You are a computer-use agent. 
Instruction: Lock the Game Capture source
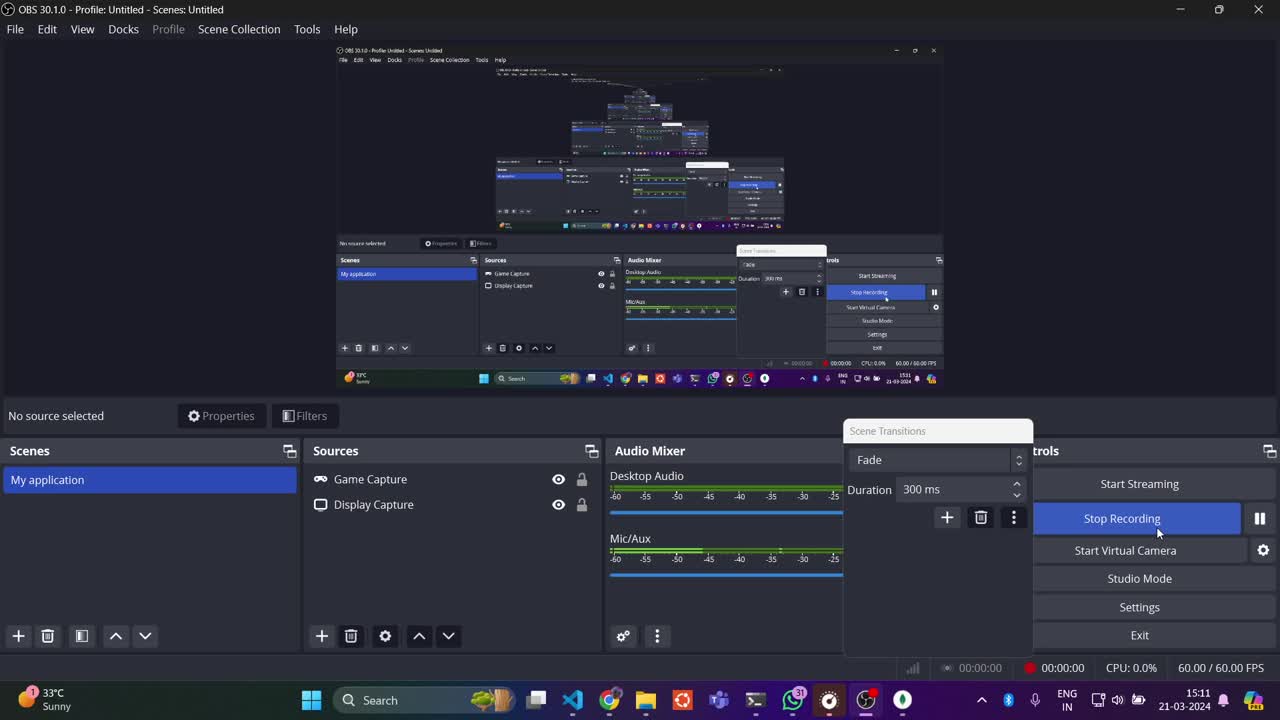point(581,479)
